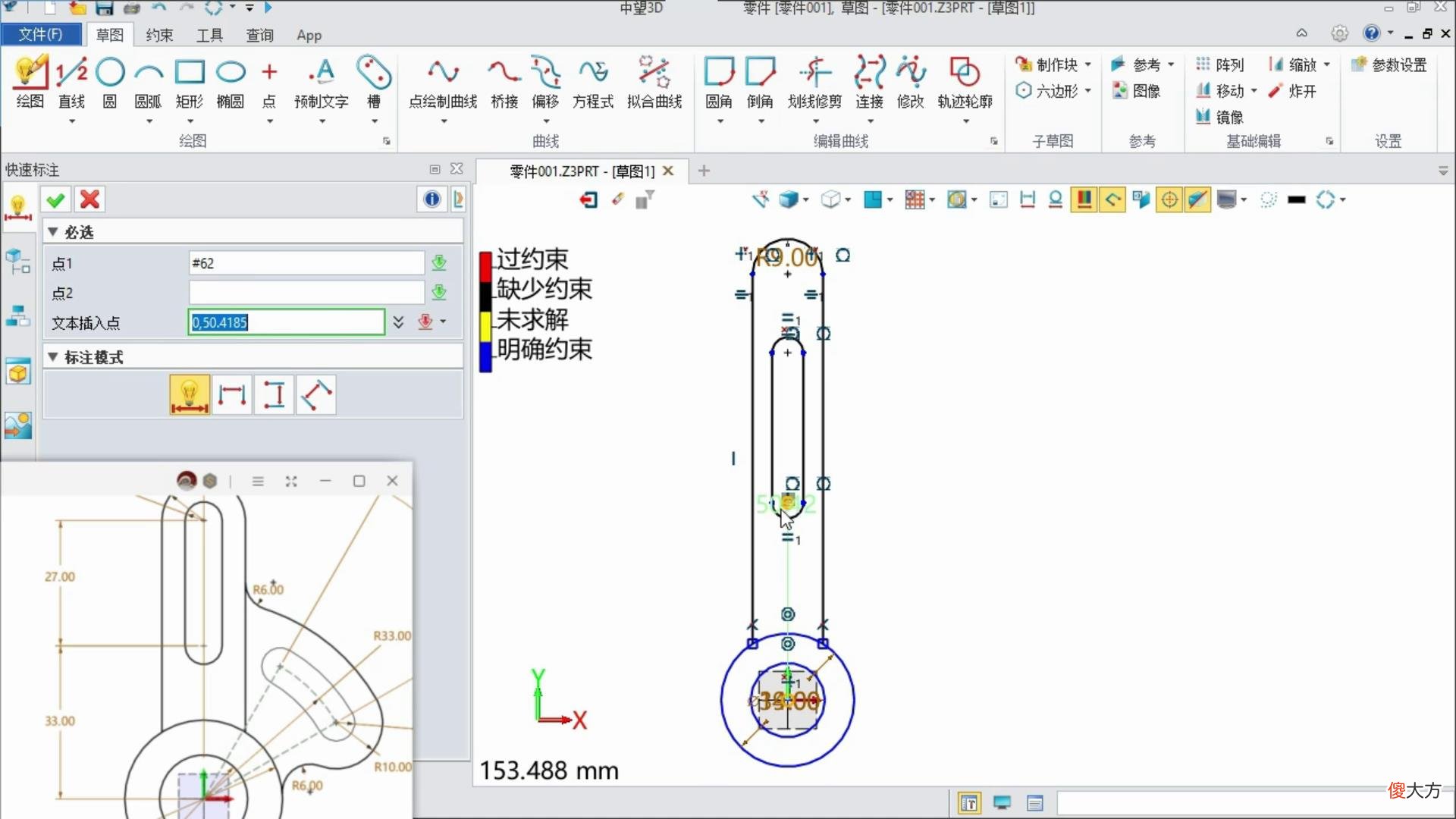Open the 参考 reference dropdown arrow

[1172, 64]
